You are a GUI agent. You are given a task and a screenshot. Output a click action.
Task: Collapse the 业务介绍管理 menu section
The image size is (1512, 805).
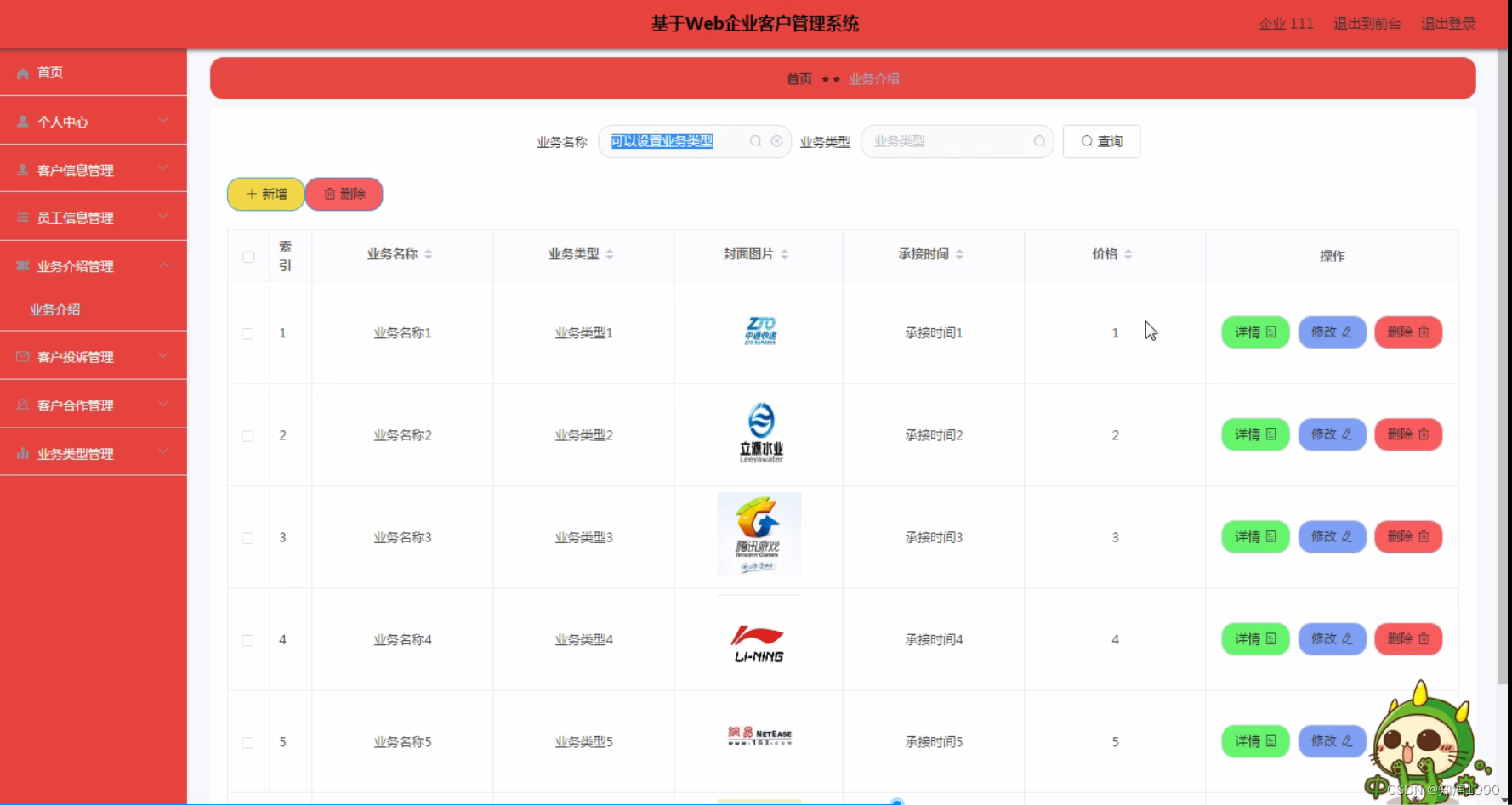164,265
